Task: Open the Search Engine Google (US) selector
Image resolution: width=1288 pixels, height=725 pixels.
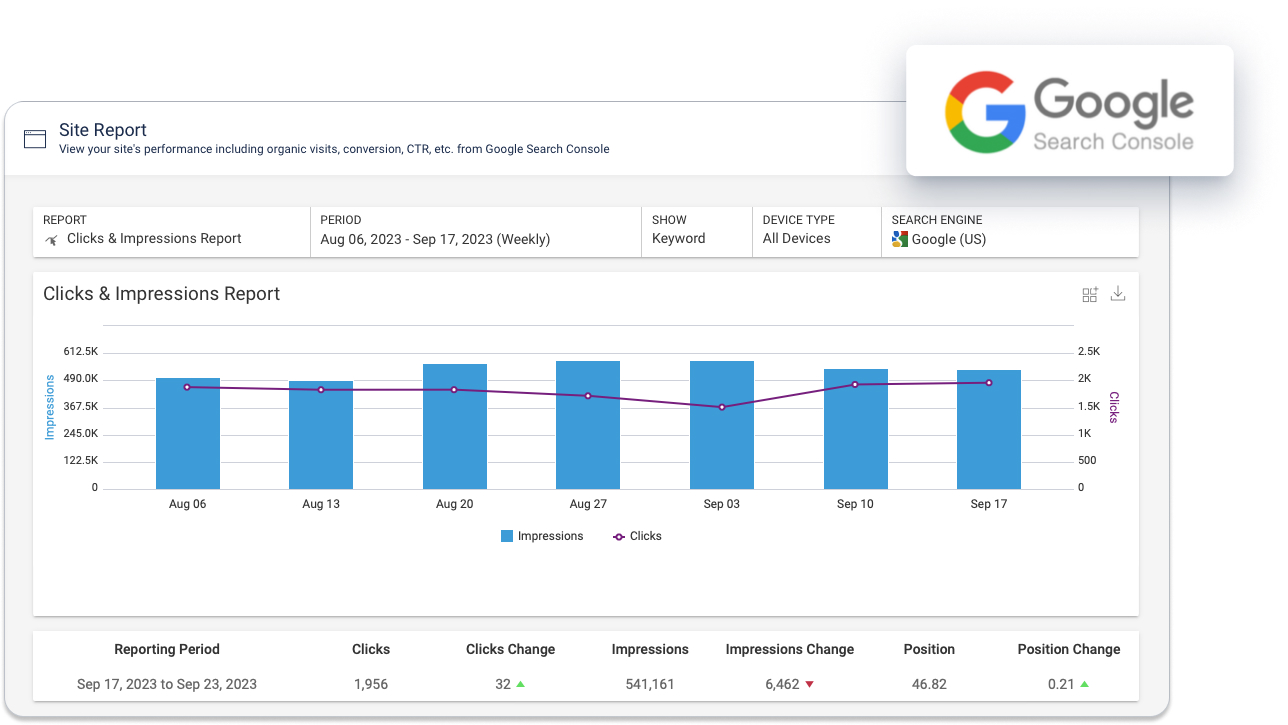Action: (1008, 232)
